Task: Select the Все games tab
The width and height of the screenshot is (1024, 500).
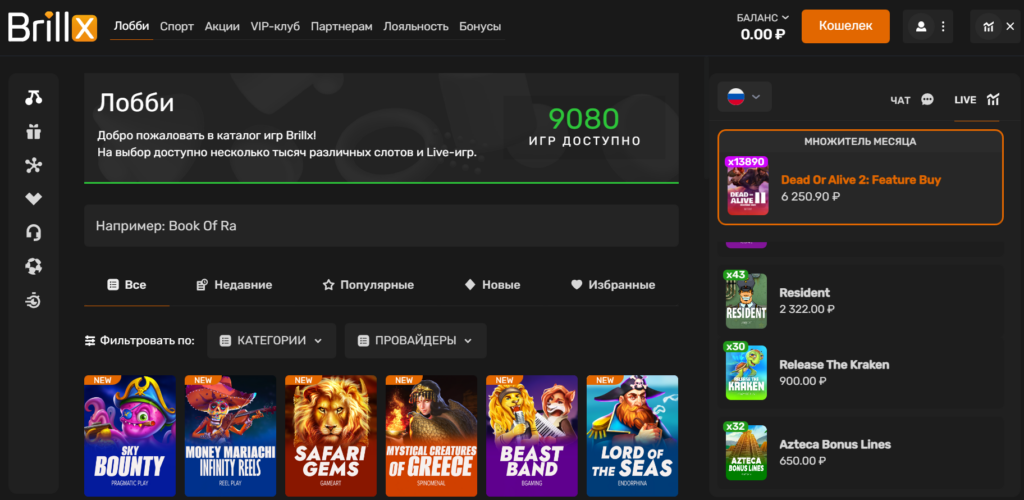Action: (x=127, y=285)
